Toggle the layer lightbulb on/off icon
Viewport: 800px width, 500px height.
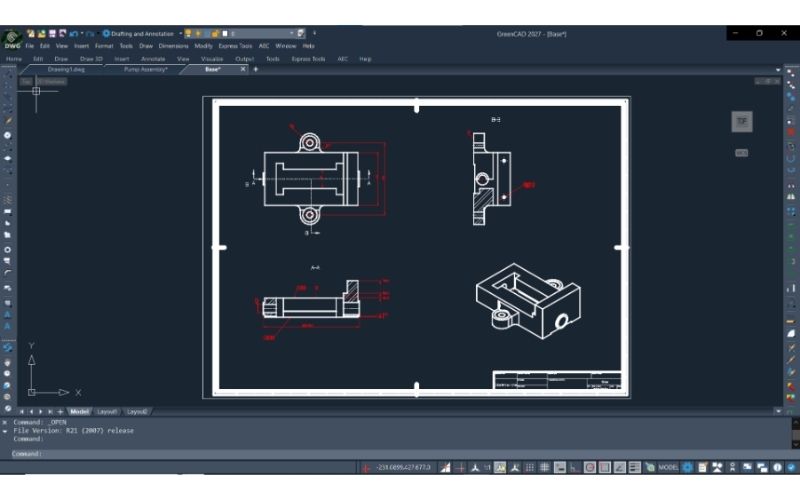188,34
